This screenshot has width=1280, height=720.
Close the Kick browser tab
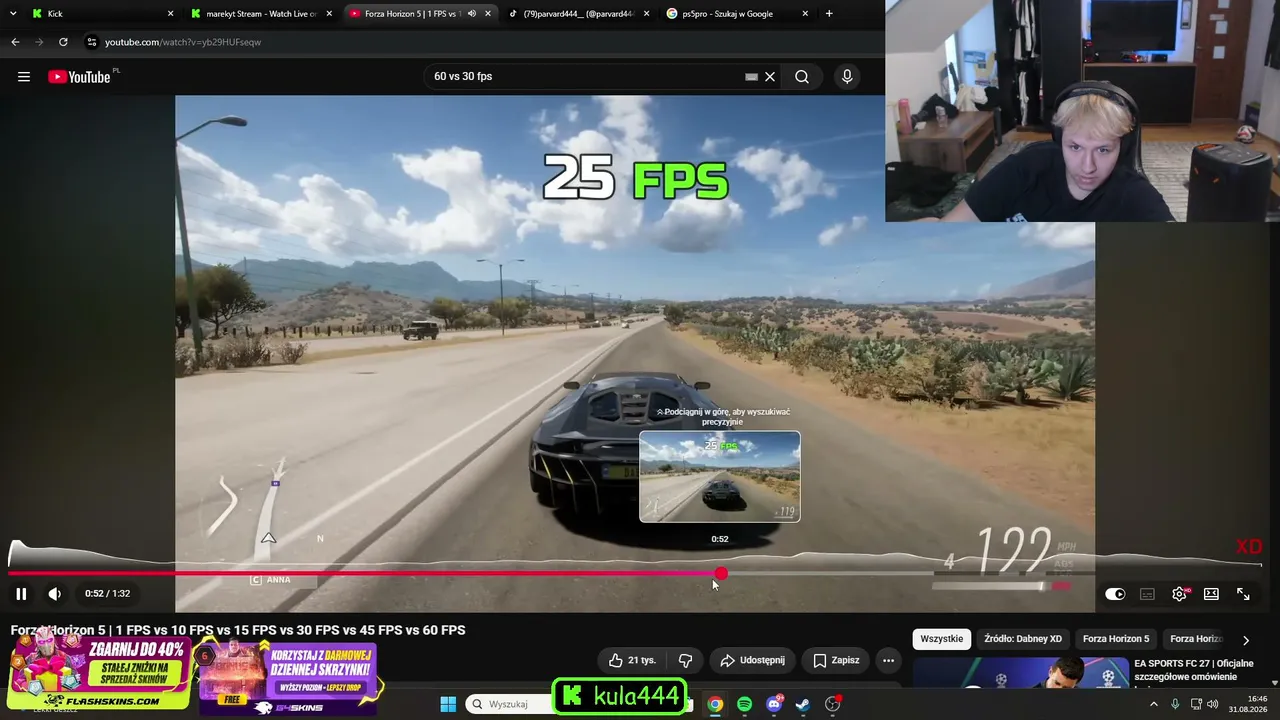[x=170, y=14]
